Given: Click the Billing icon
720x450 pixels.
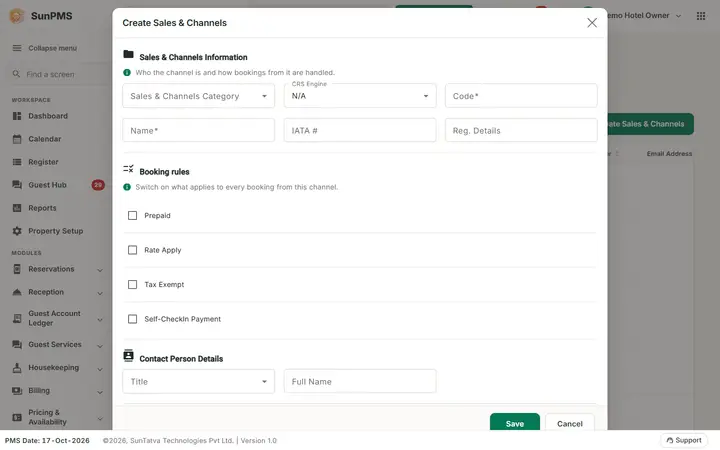Looking at the screenshot, I should [17, 391].
